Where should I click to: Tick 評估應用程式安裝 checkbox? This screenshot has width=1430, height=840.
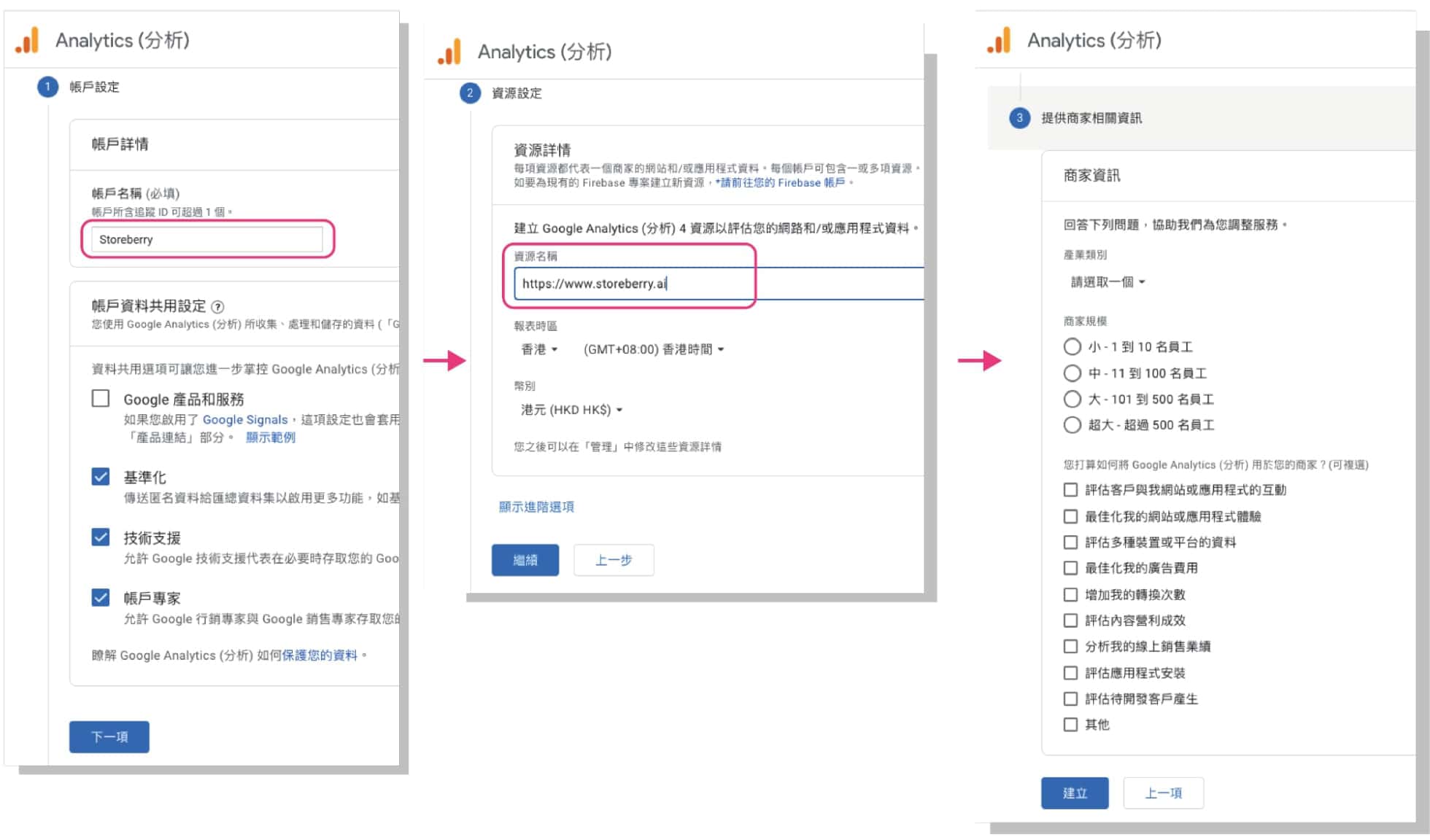click(1070, 673)
